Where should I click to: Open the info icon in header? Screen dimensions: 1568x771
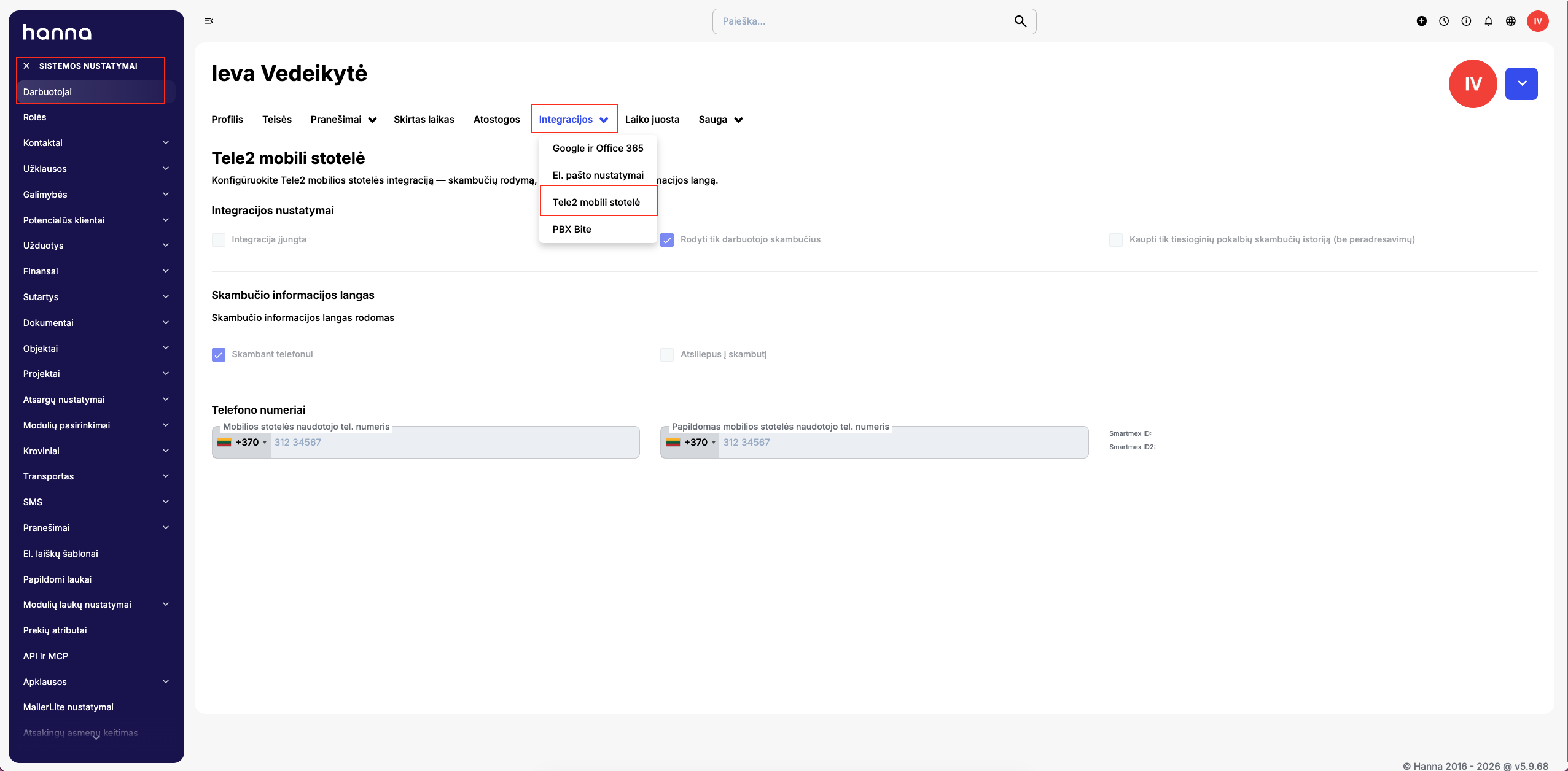click(x=1466, y=21)
